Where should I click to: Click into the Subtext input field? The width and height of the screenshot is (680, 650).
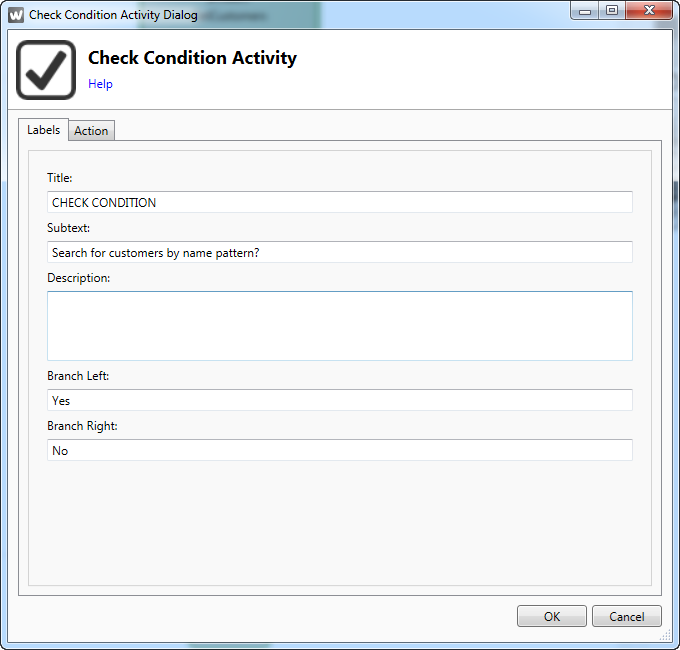[340, 252]
